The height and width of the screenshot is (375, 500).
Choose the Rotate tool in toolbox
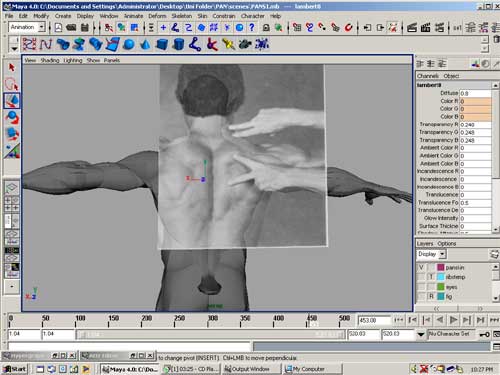pos(12,118)
